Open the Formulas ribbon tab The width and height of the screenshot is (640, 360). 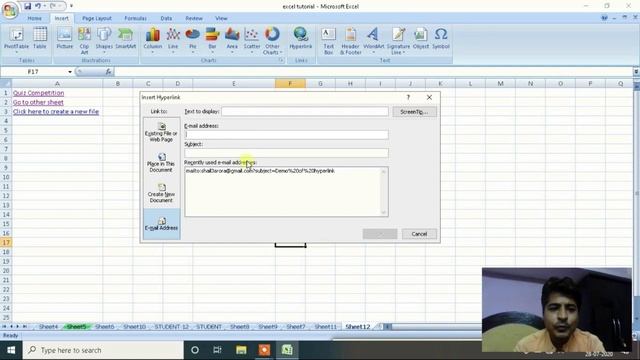point(136,18)
